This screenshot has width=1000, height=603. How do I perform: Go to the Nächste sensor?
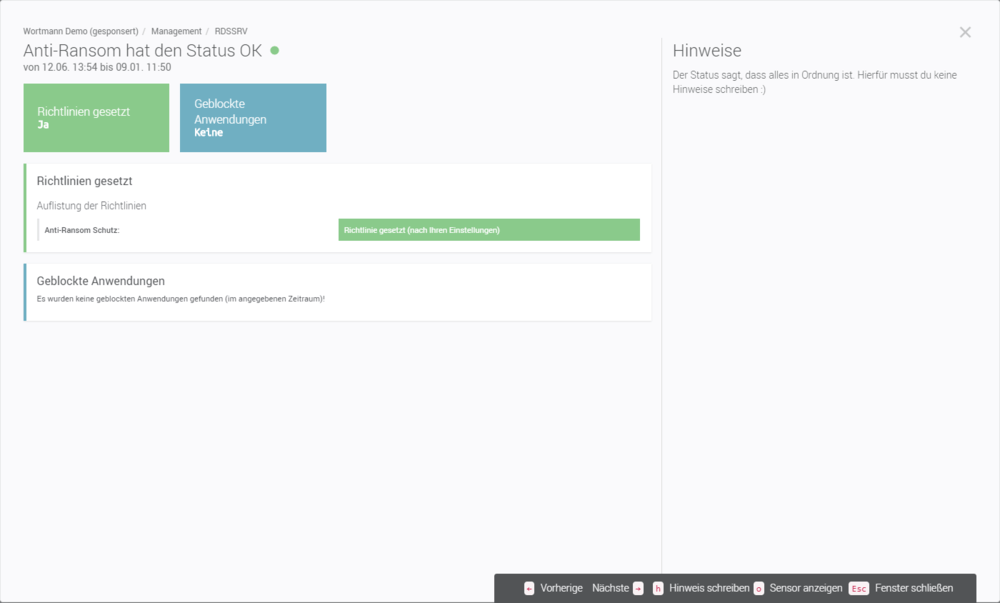point(610,588)
